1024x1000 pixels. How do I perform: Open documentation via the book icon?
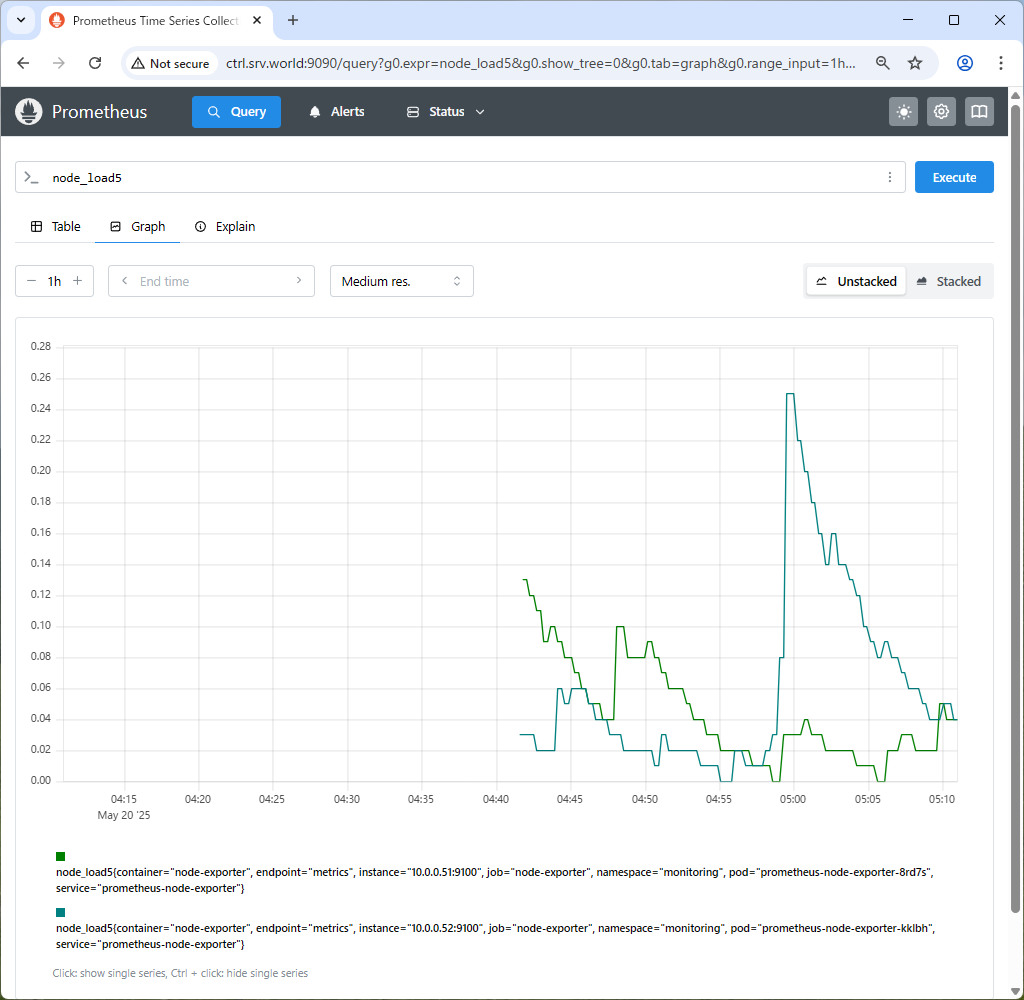[979, 112]
